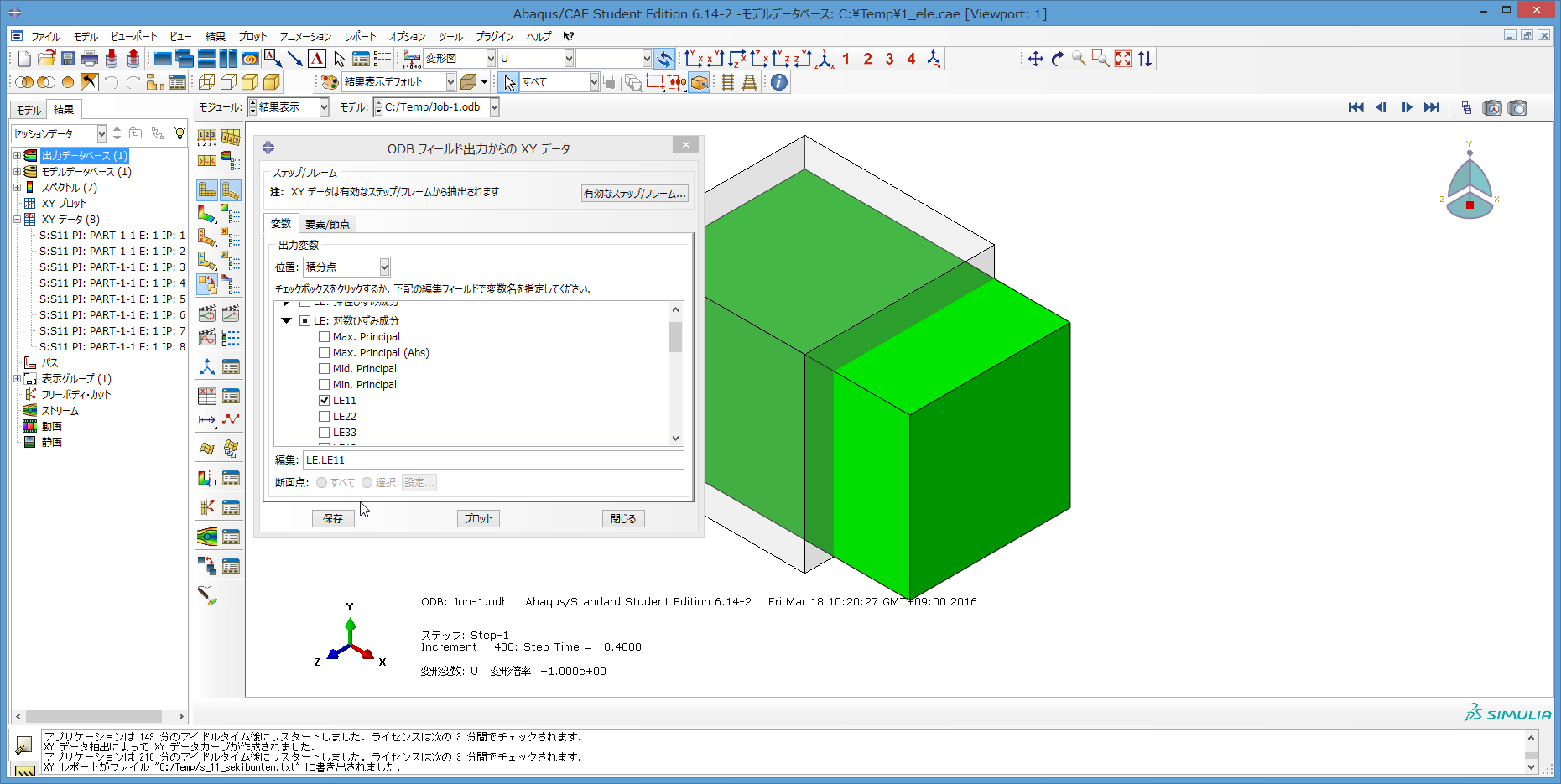Viewport: 1561px width, 784px height.
Task: Switch to the モデル tree tab
Action: point(29,110)
